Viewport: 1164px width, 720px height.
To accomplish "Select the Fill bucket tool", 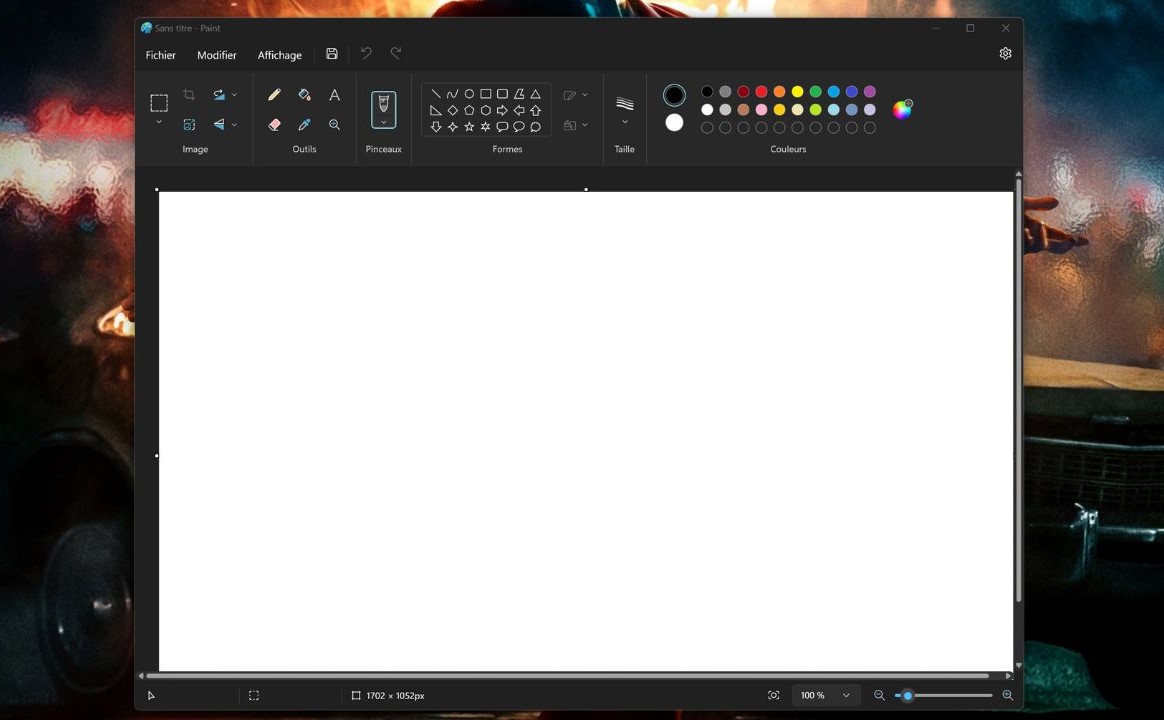I will click(x=304, y=95).
